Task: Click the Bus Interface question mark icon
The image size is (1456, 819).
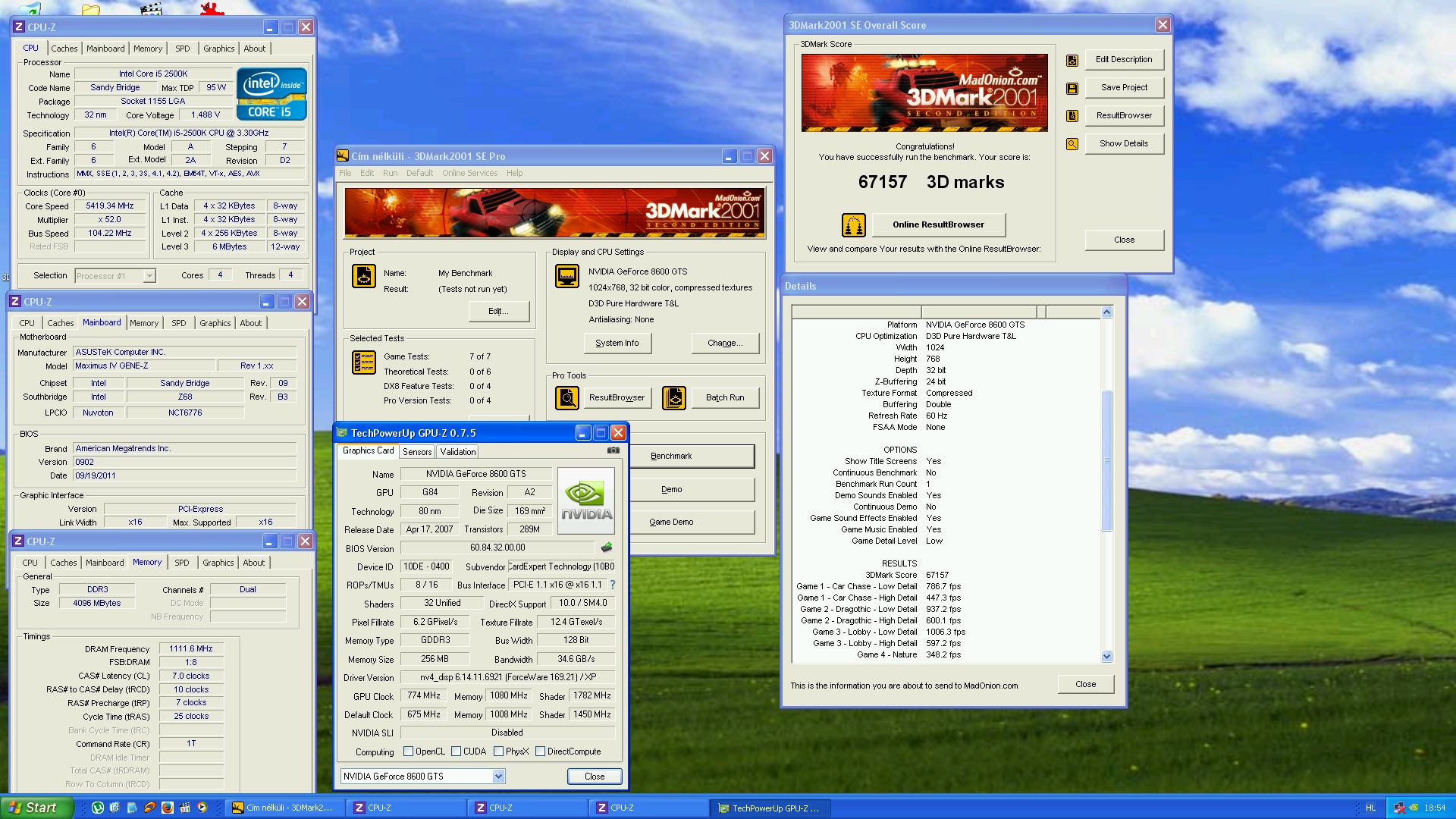Action: pos(613,585)
